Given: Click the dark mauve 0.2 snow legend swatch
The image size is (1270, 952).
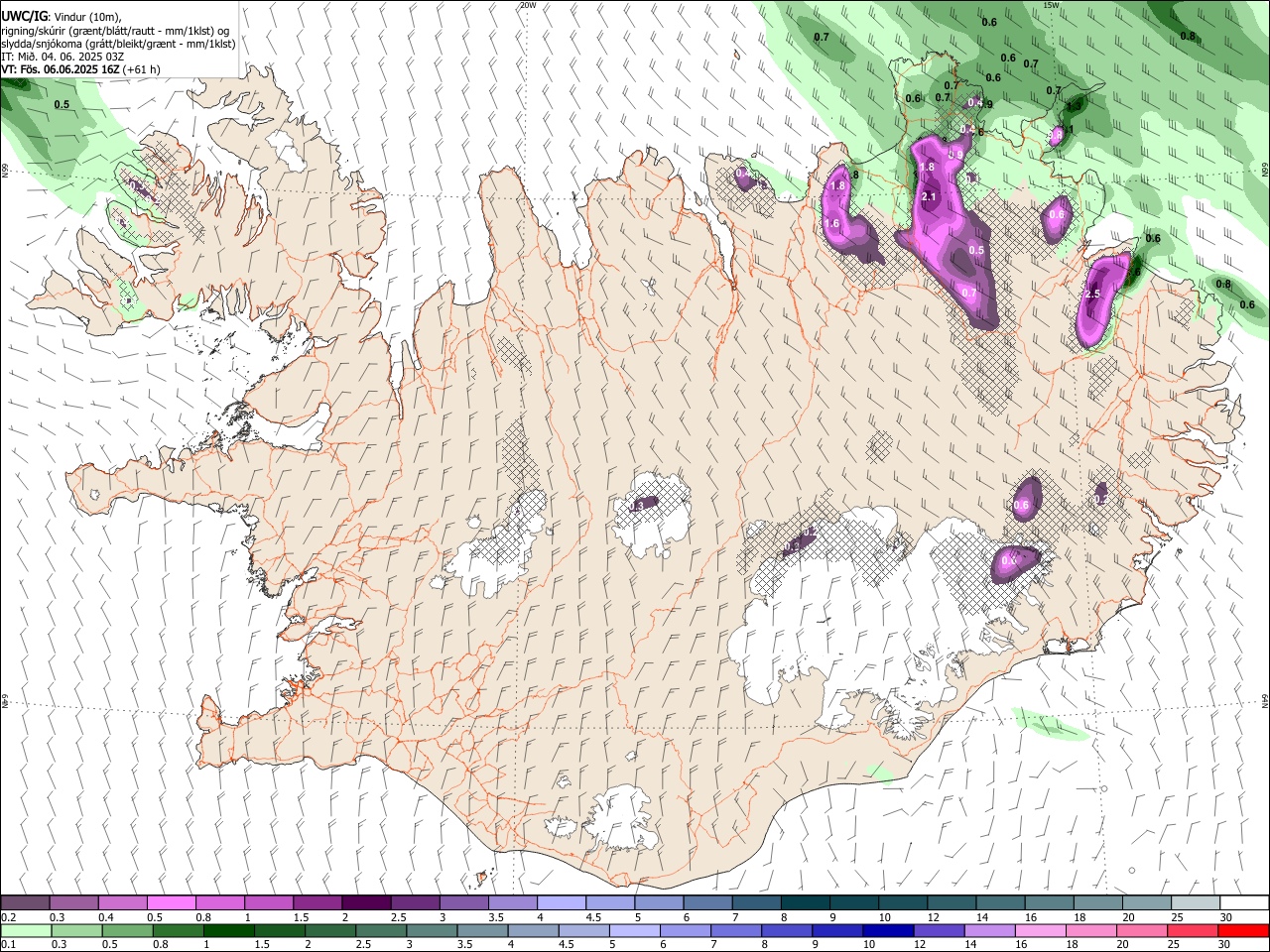Looking at the screenshot, I should tap(26, 902).
